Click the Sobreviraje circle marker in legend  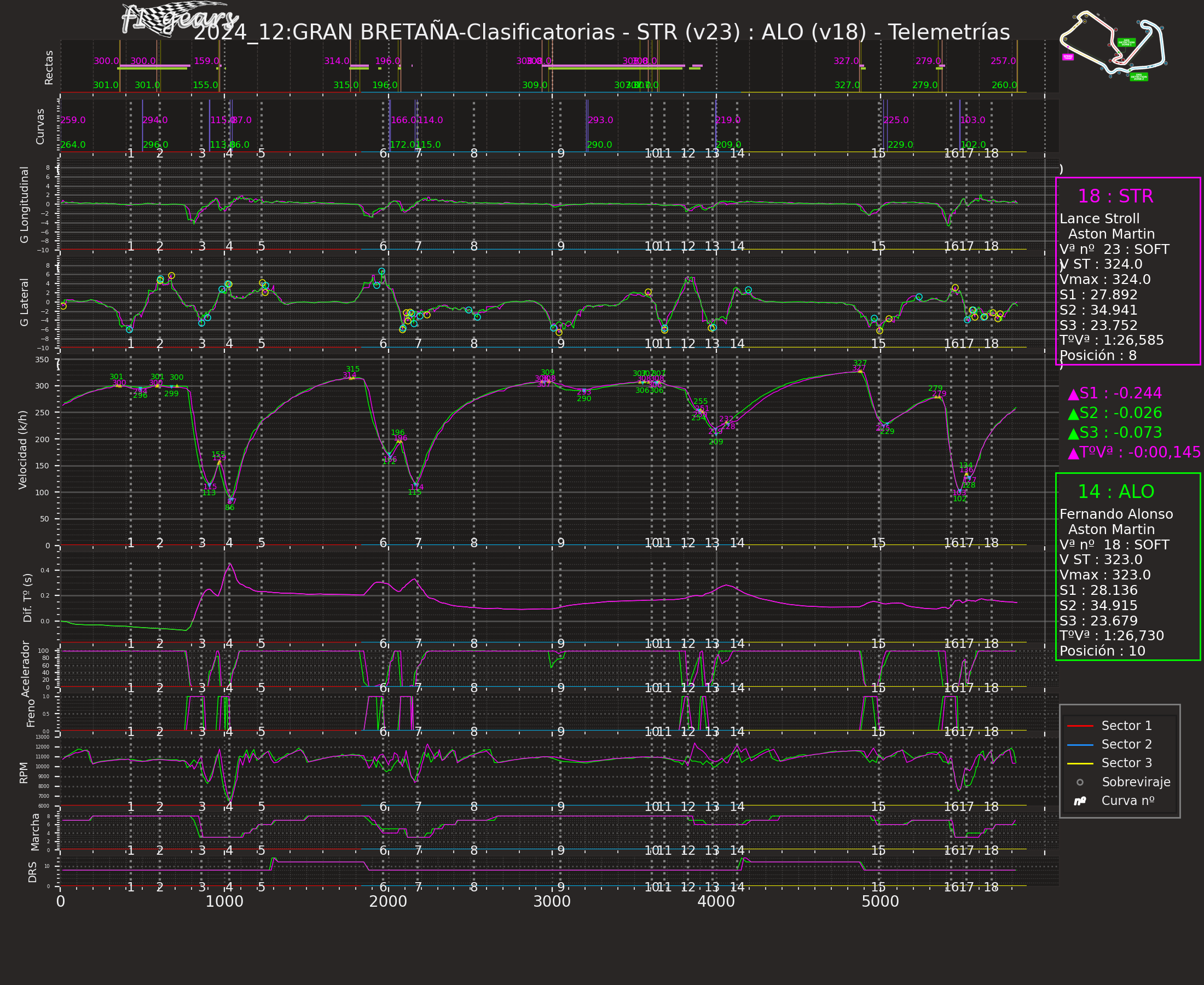pos(1080,782)
